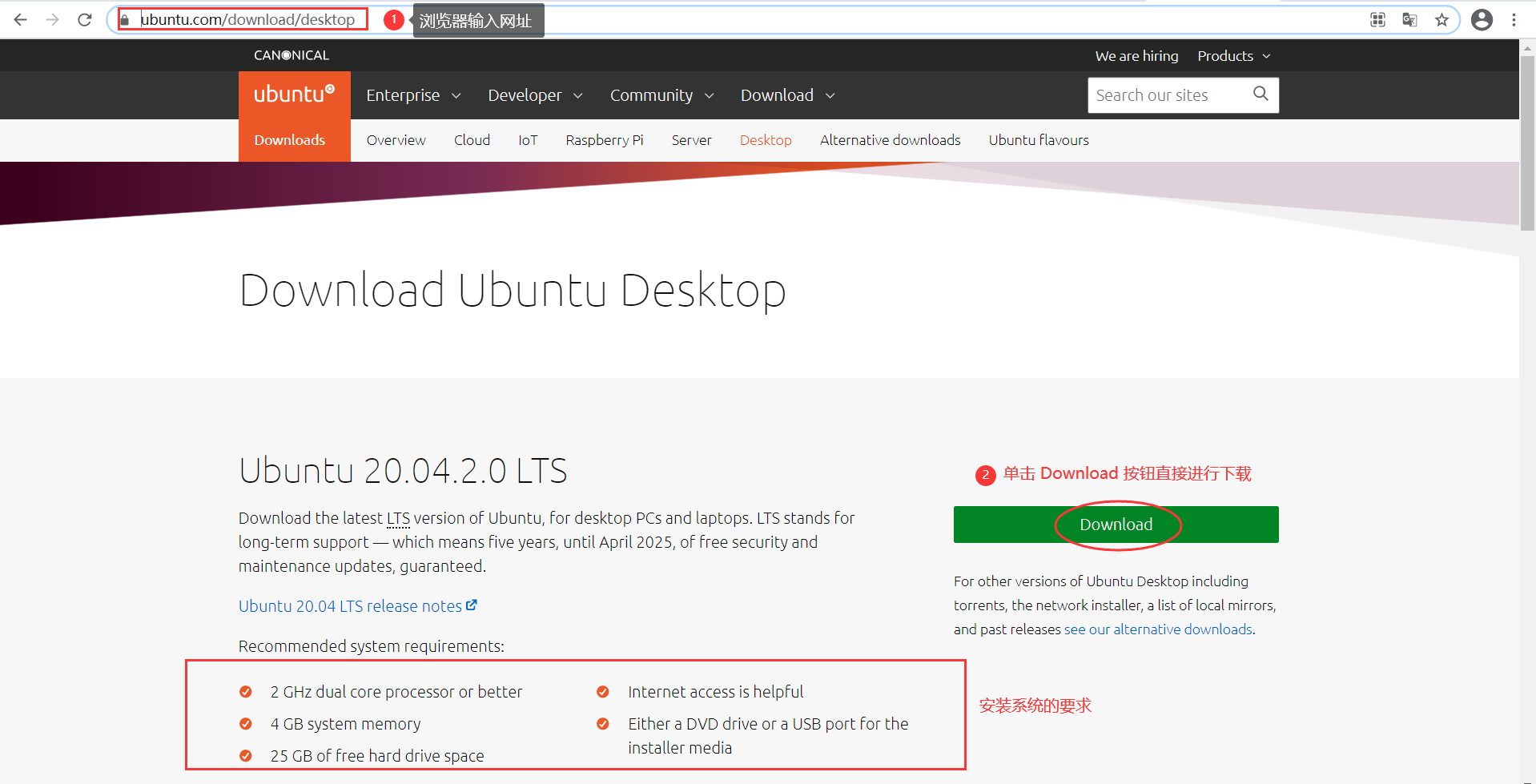Click the LTS abbreviation in description
The image size is (1536, 784).
[398, 518]
